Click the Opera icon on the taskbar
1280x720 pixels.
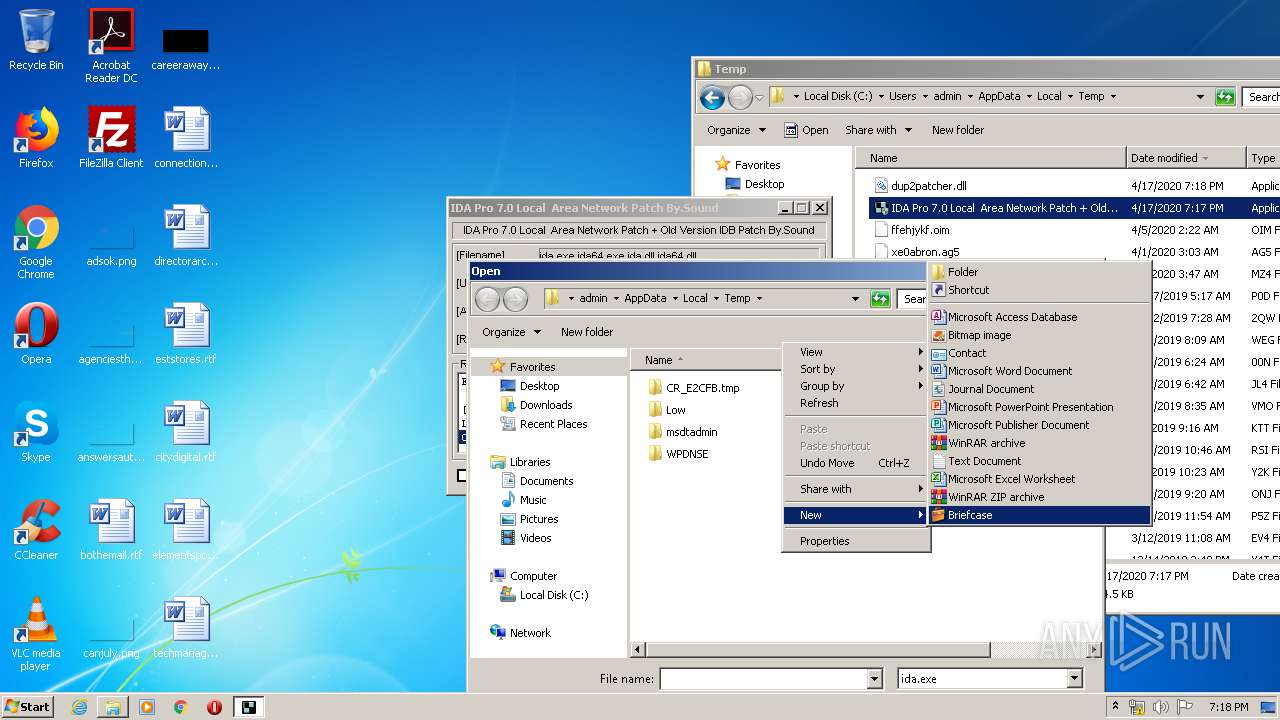(x=214, y=707)
